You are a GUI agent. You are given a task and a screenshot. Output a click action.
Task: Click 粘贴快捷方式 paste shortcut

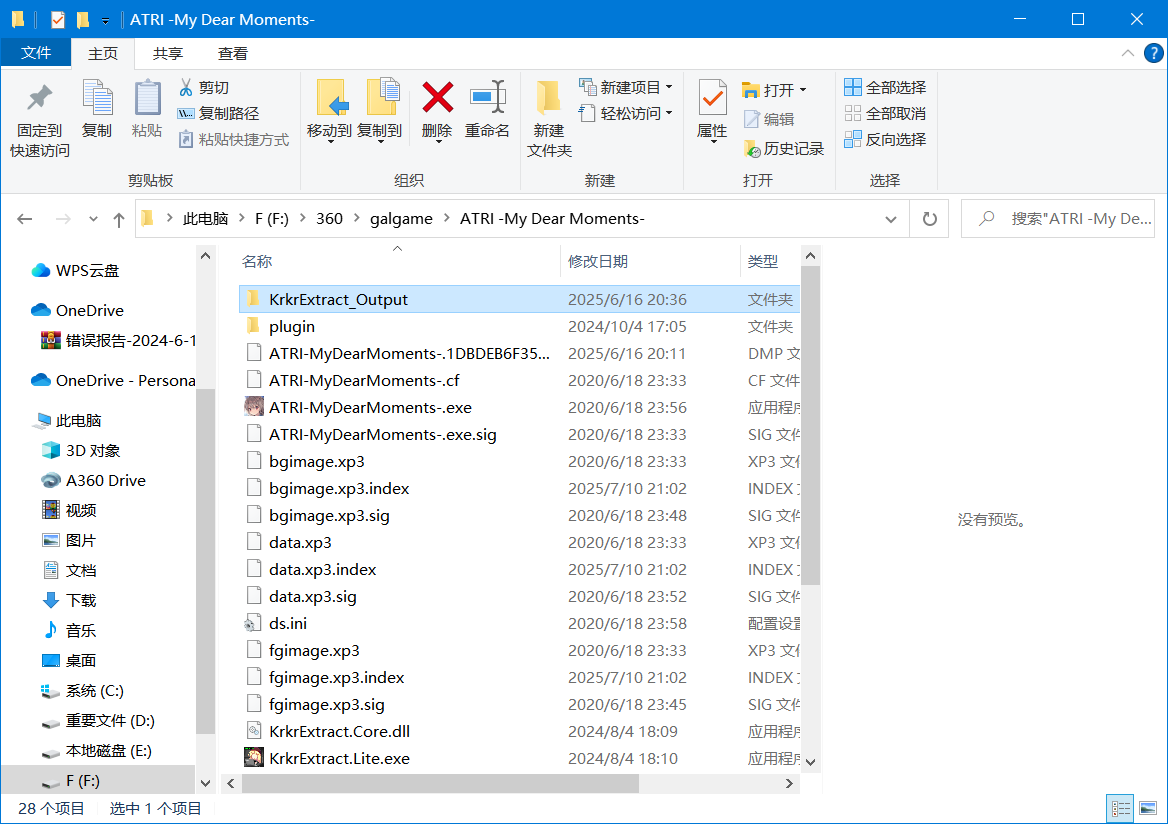click(x=233, y=139)
